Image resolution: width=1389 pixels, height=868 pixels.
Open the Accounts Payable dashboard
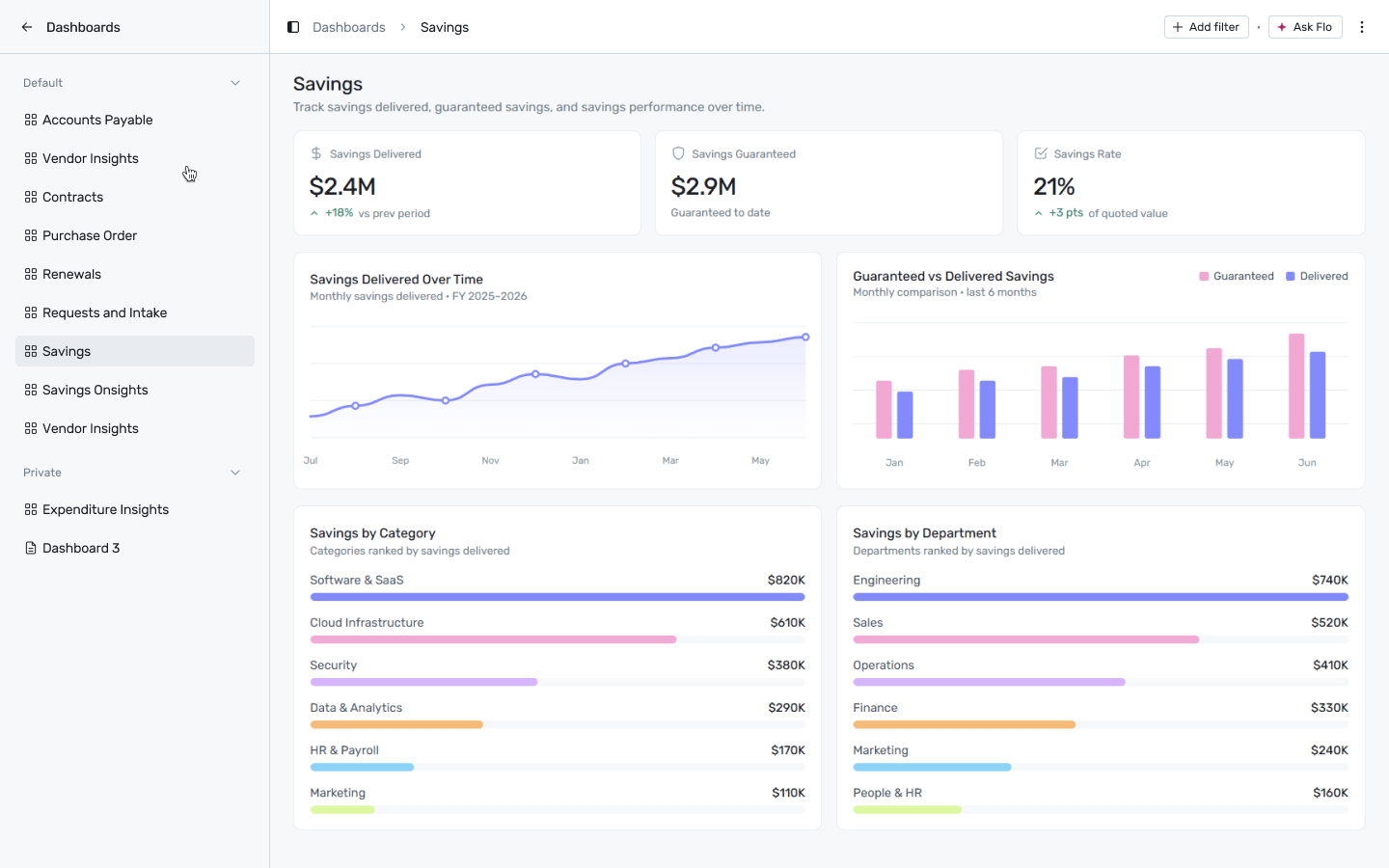pos(135,120)
